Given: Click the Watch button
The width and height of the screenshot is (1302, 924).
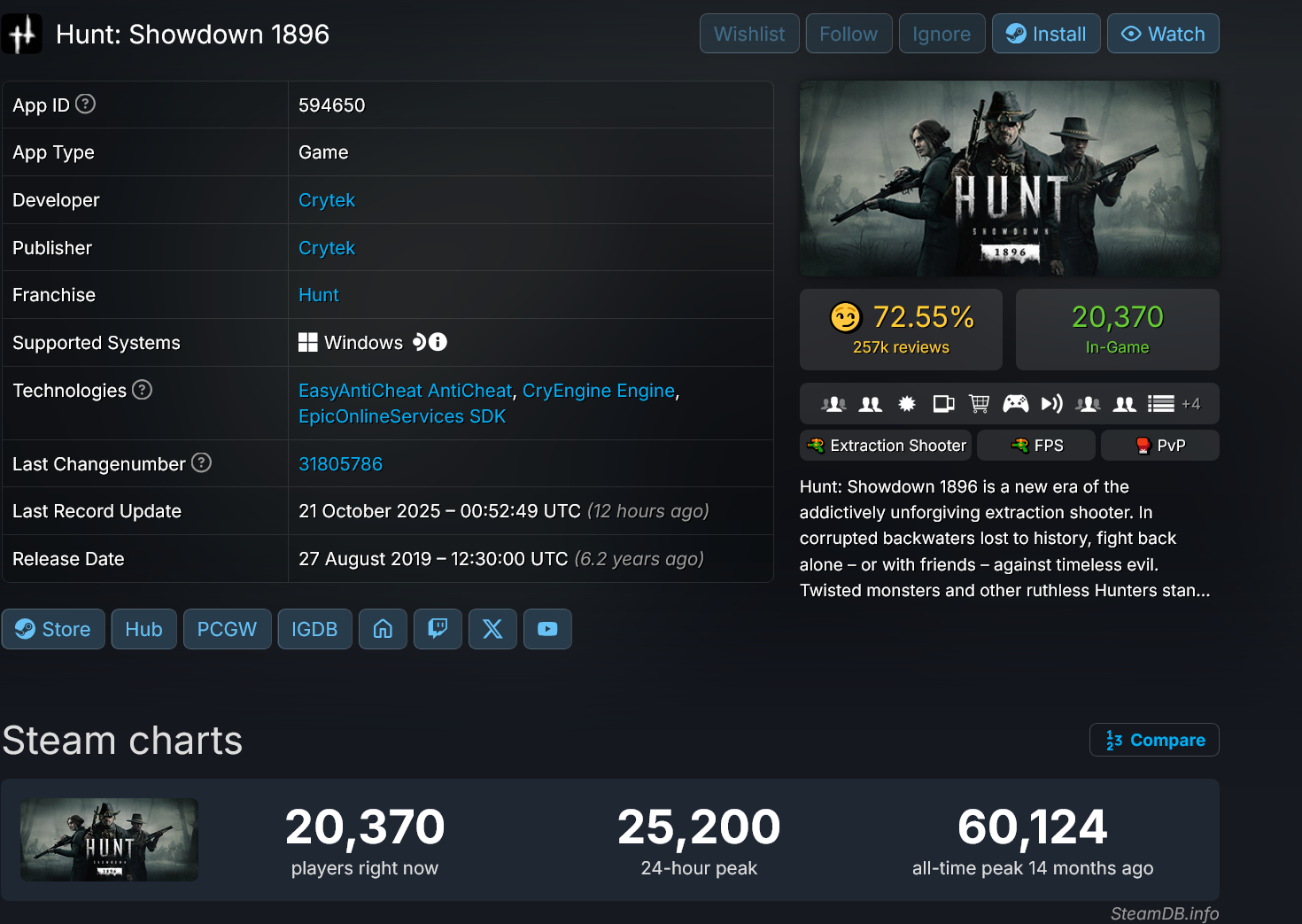Looking at the screenshot, I should click(x=1163, y=34).
